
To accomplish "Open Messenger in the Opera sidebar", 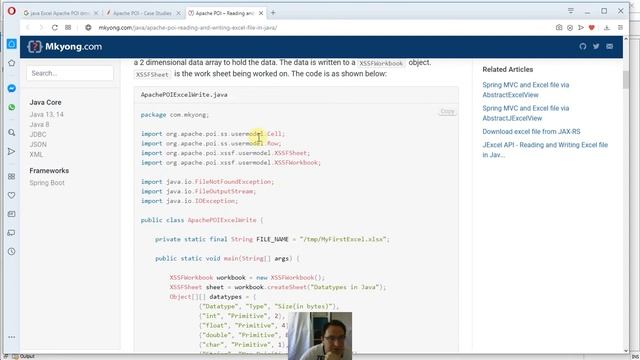I will pos(12,88).
